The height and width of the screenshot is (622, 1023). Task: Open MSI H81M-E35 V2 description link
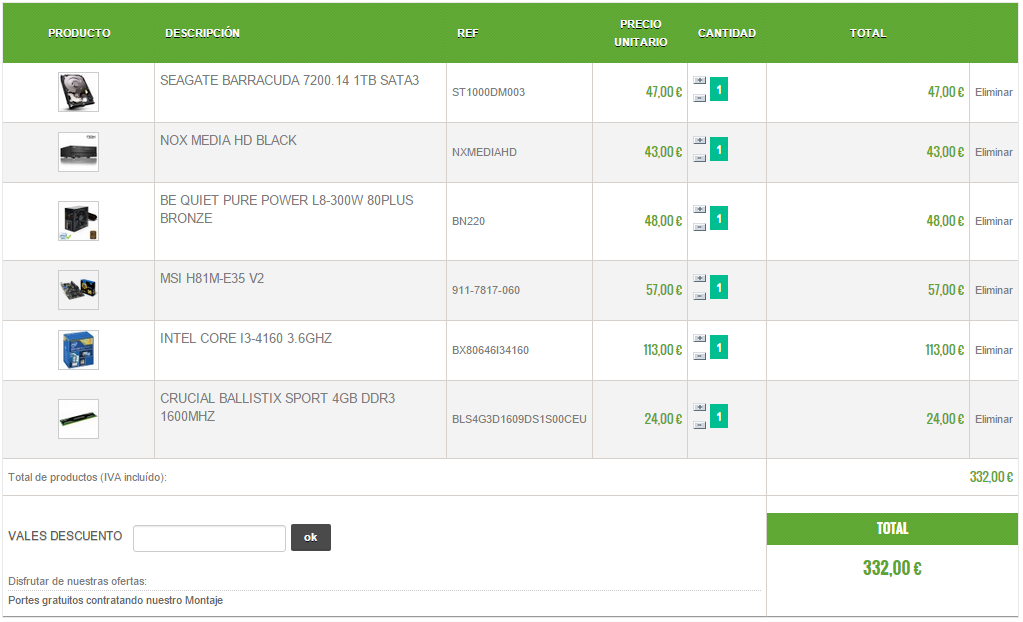pos(212,279)
